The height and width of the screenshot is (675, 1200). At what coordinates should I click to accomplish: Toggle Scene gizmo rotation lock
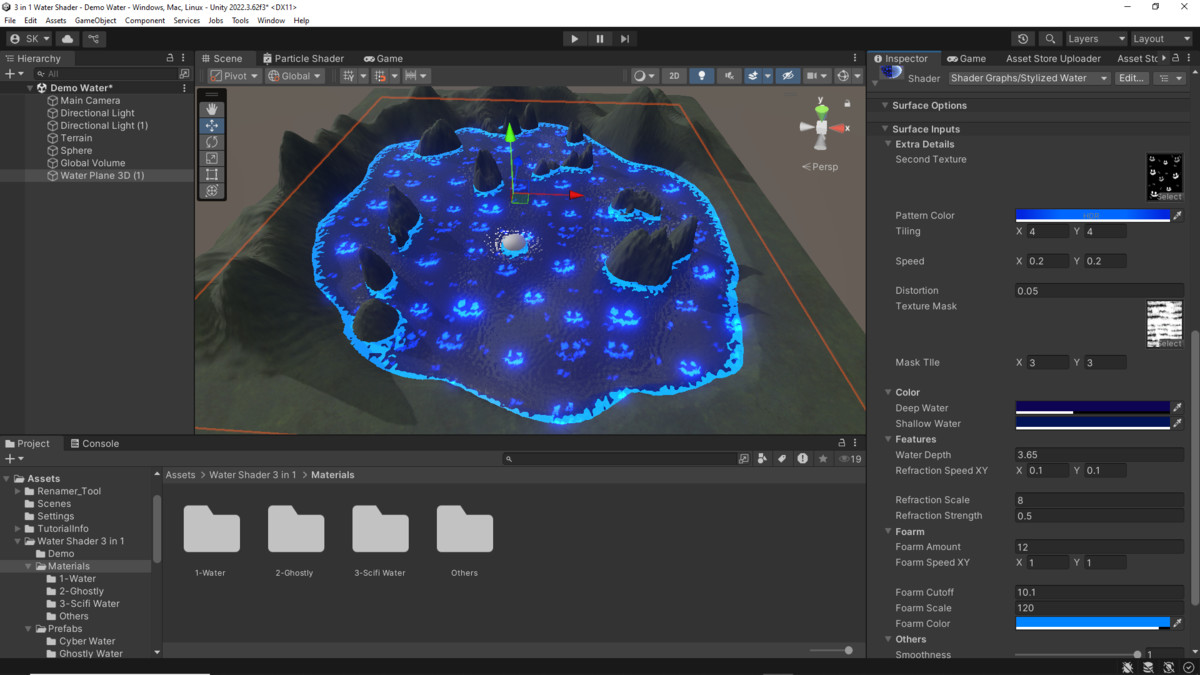847,103
